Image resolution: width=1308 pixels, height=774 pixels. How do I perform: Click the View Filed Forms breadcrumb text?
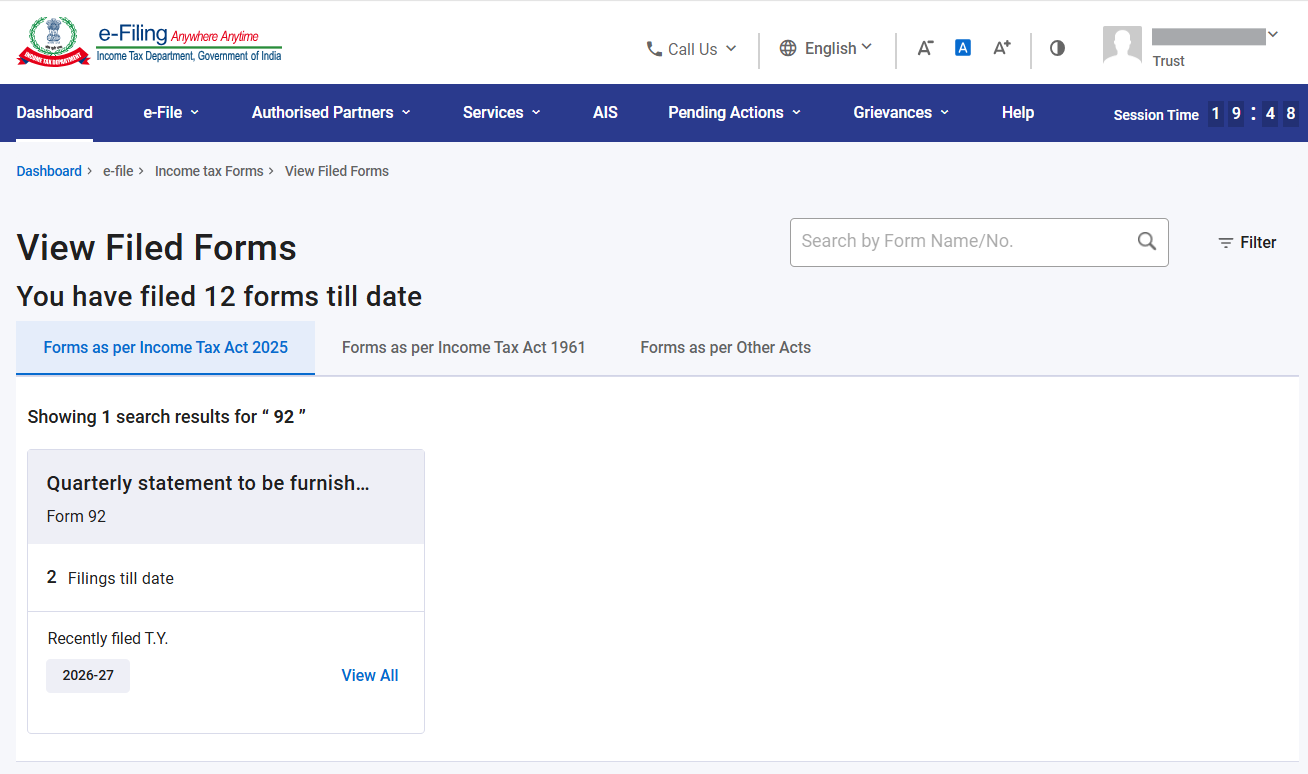[x=337, y=171]
